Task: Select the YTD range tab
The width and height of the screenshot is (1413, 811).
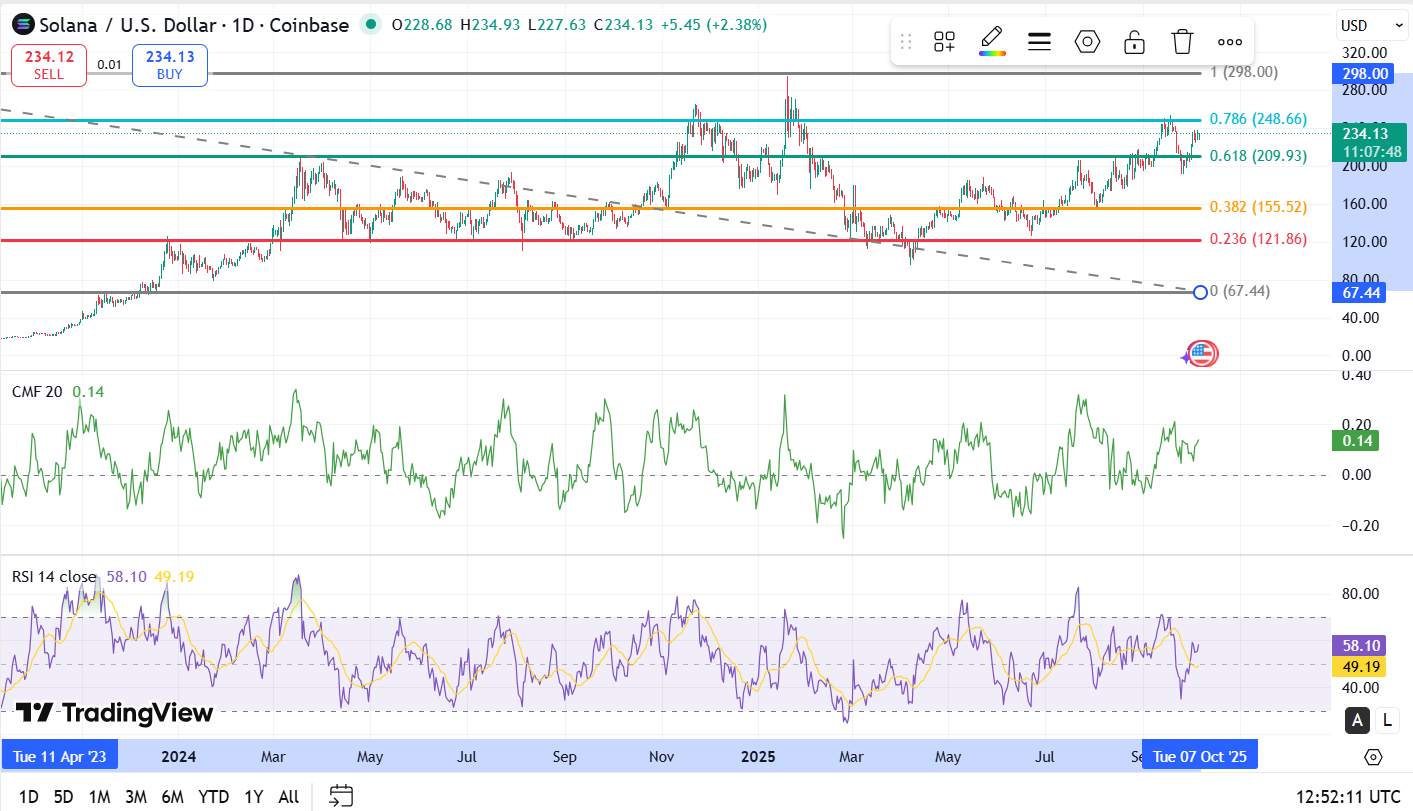Action: pos(212,796)
